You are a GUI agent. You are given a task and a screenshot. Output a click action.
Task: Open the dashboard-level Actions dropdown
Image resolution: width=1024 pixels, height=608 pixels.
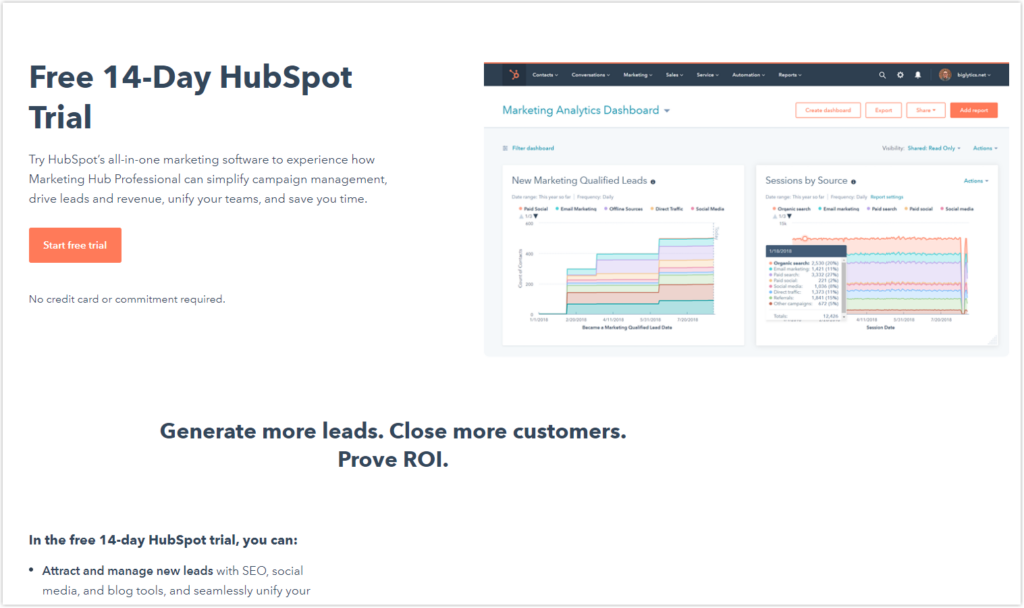tap(985, 148)
